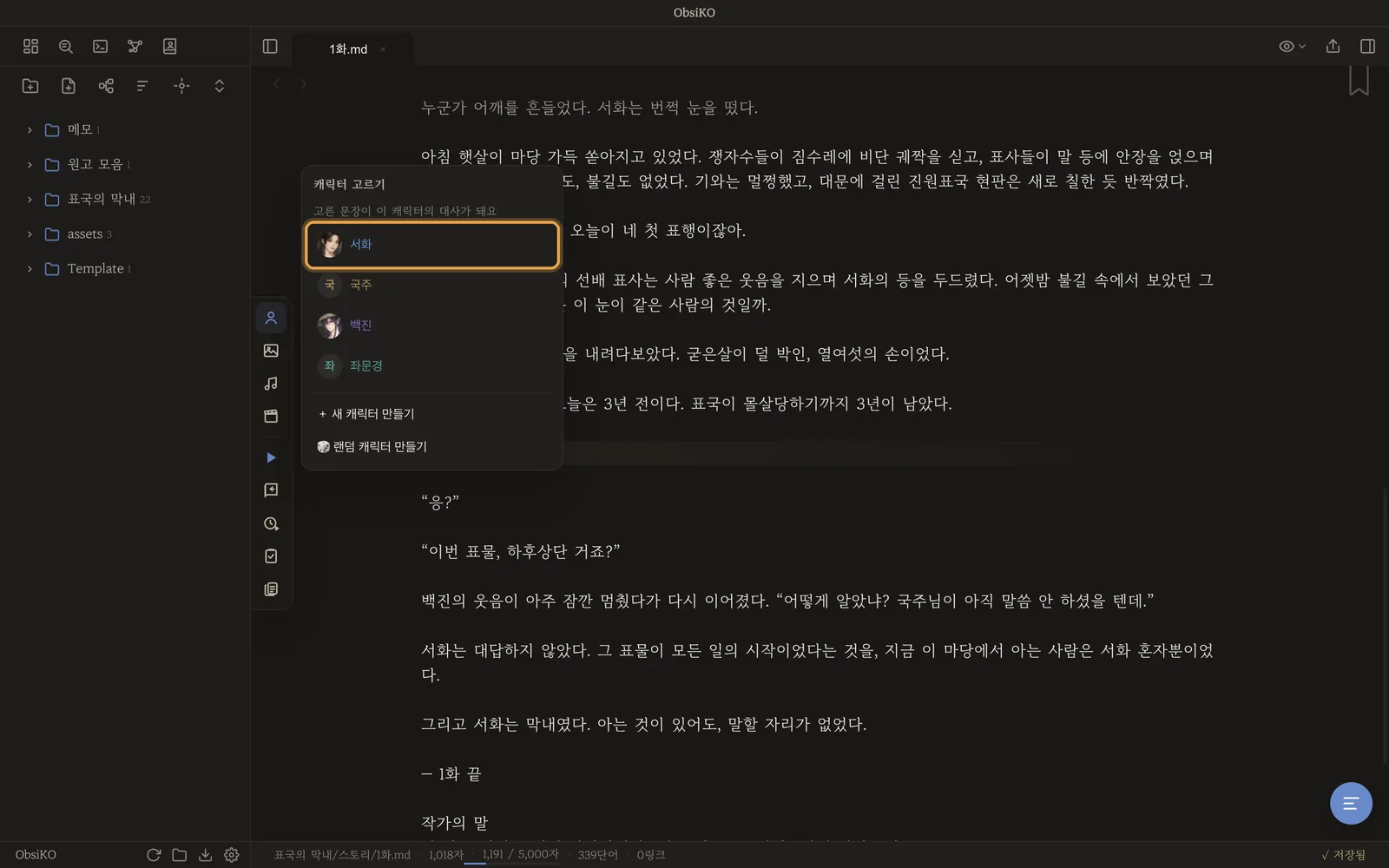Click the 저장됨 saved status indicator
This screenshot has height=868, width=1389.
point(1343,855)
